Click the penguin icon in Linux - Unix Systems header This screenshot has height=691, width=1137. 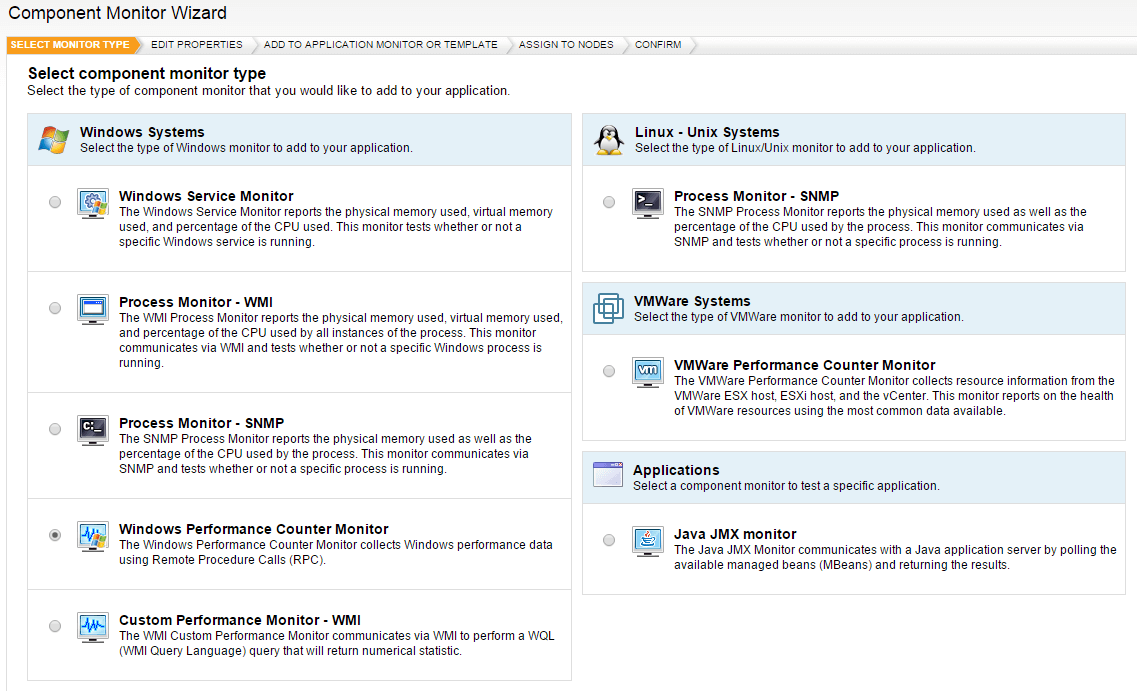point(608,137)
